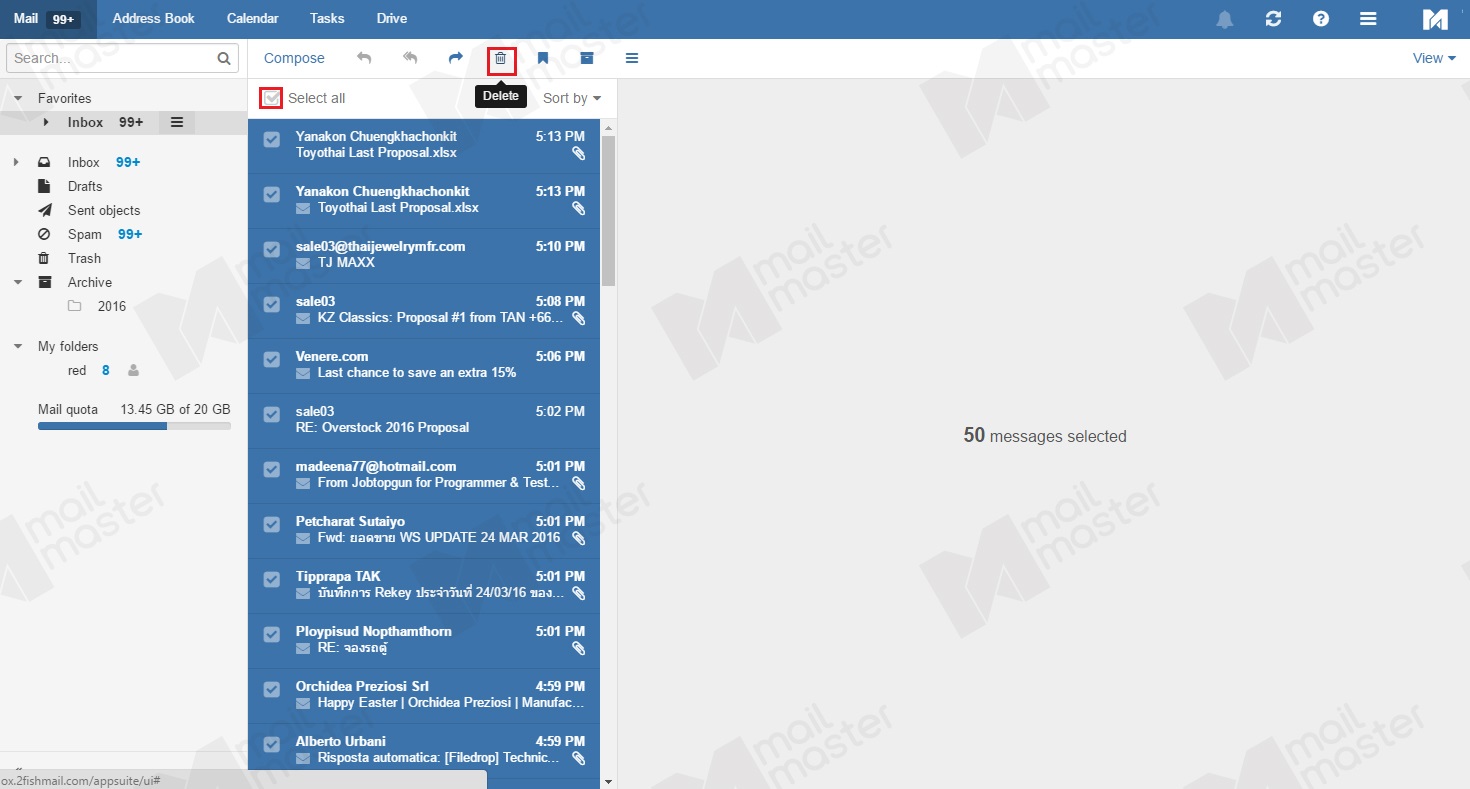The width and height of the screenshot is (1470, 789).
Task: Delete selected messages with trash icon
Action: [501, 59]
